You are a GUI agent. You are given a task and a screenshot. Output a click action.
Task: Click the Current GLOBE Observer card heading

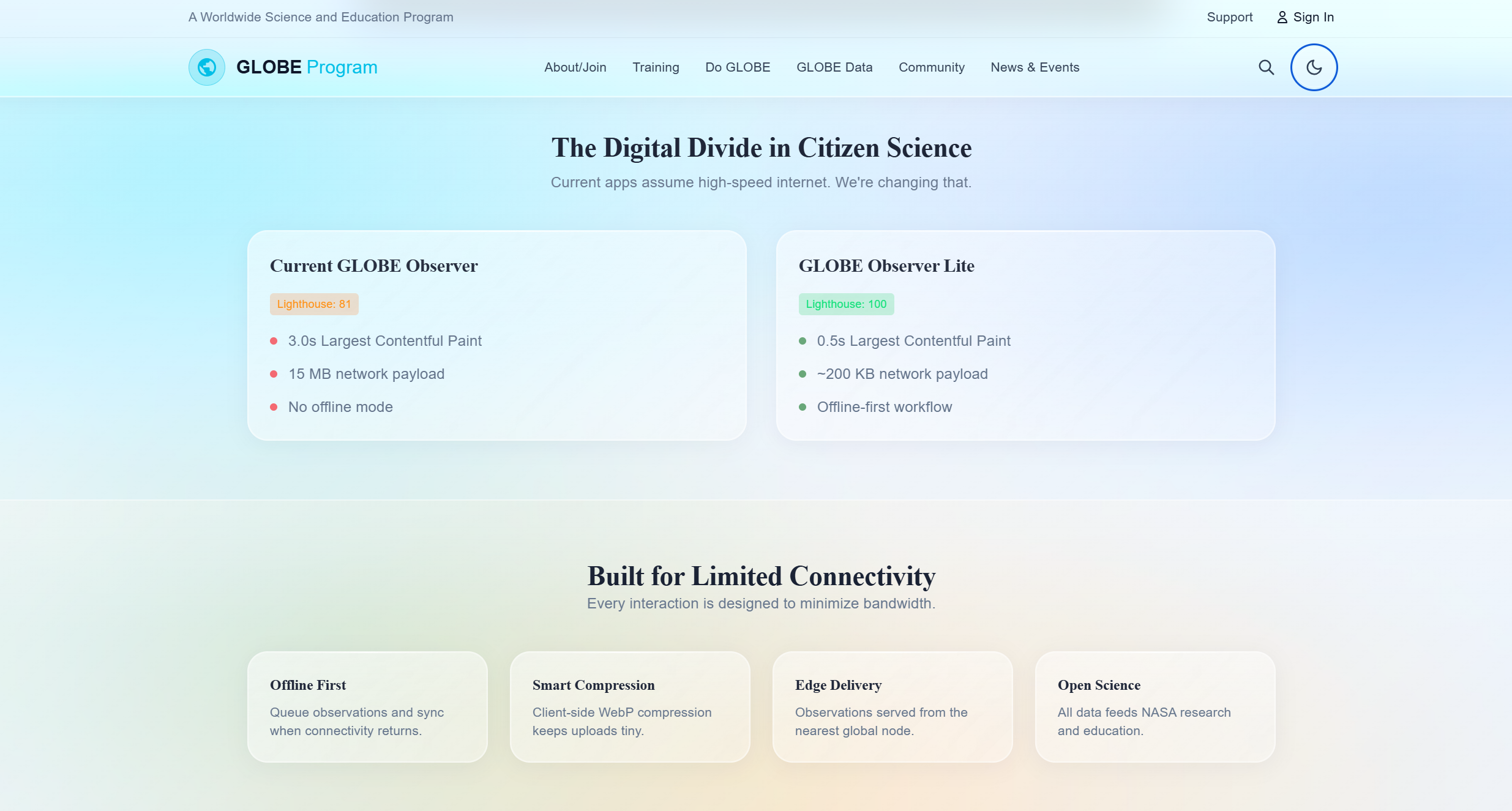[373, 266]
